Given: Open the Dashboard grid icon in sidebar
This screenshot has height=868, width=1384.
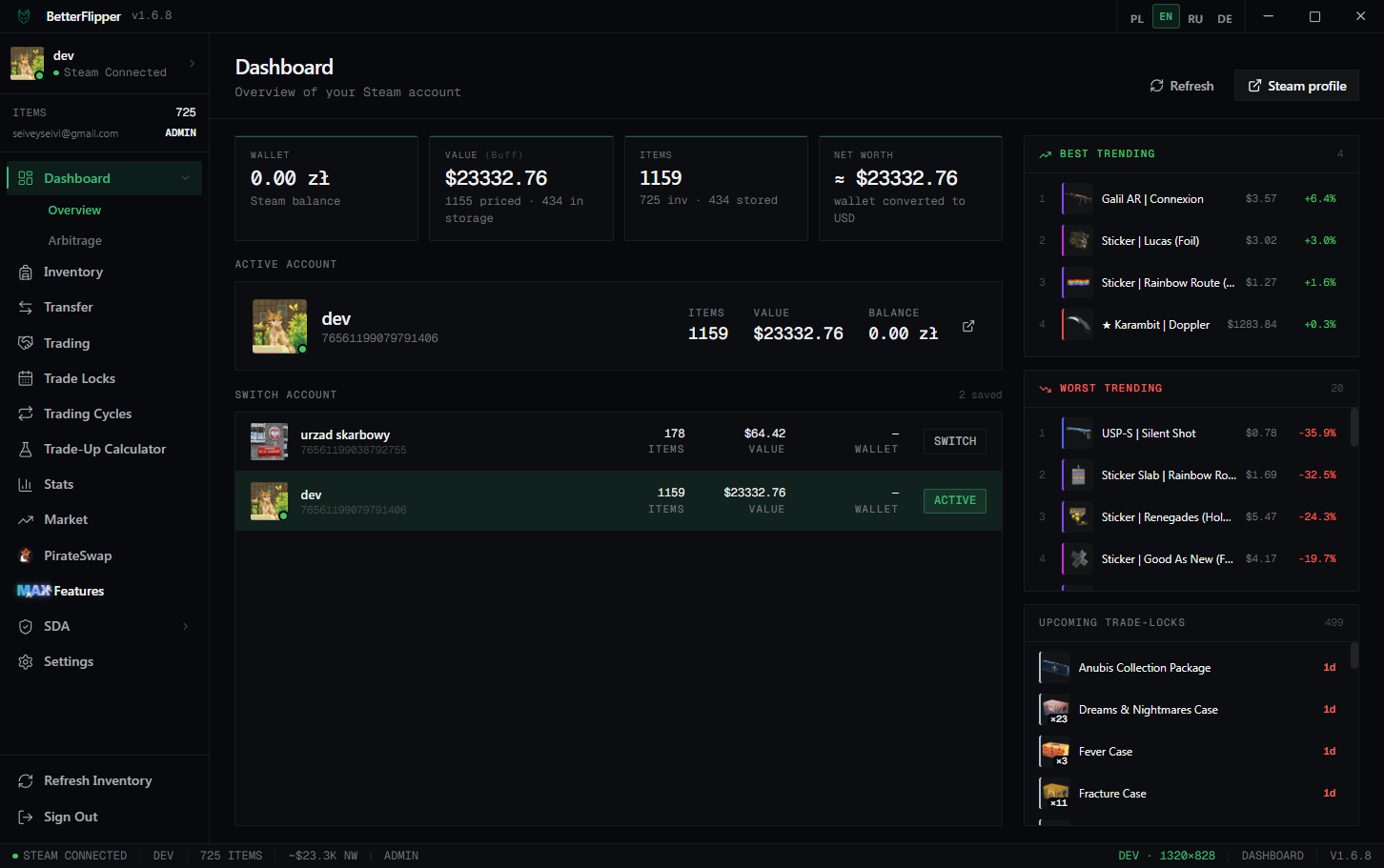Looking at the screenshot, I should pyautogui.click(x=26, y=178).
